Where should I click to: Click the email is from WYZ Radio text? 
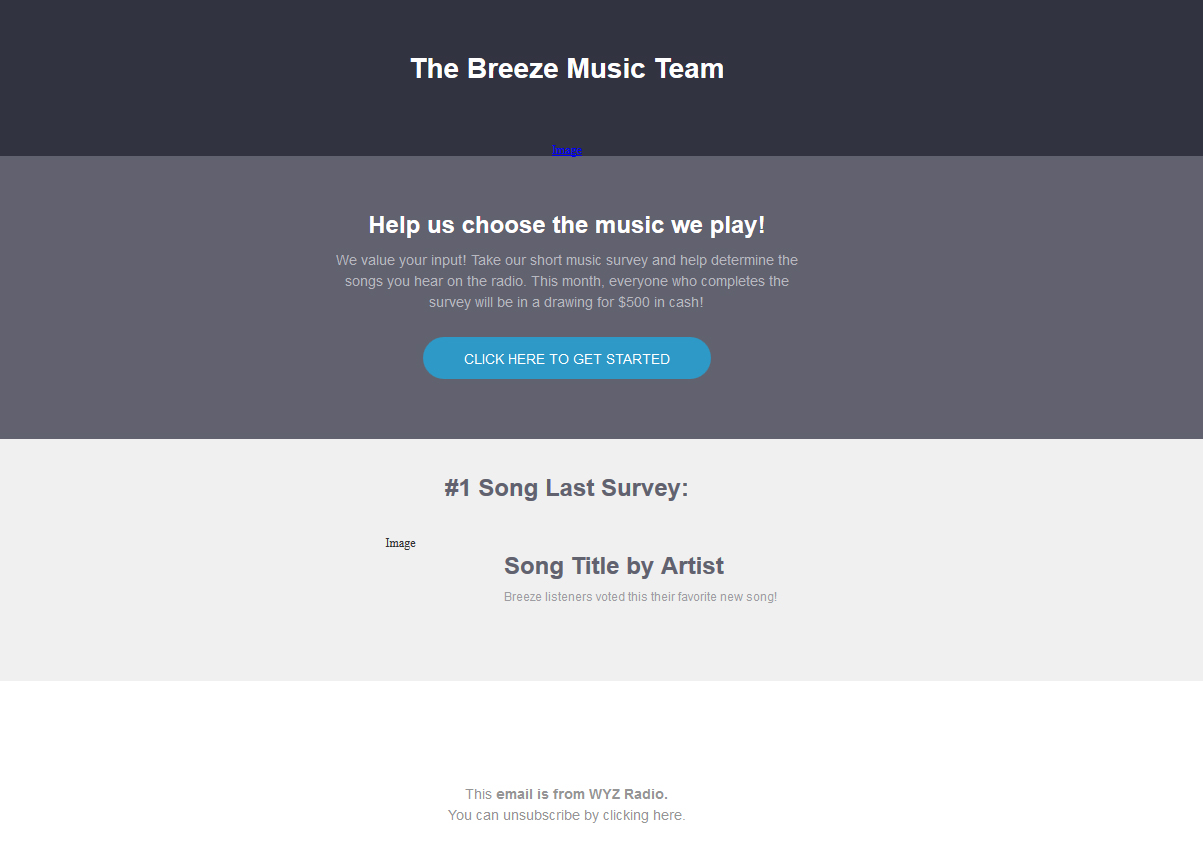pos(582,794)
